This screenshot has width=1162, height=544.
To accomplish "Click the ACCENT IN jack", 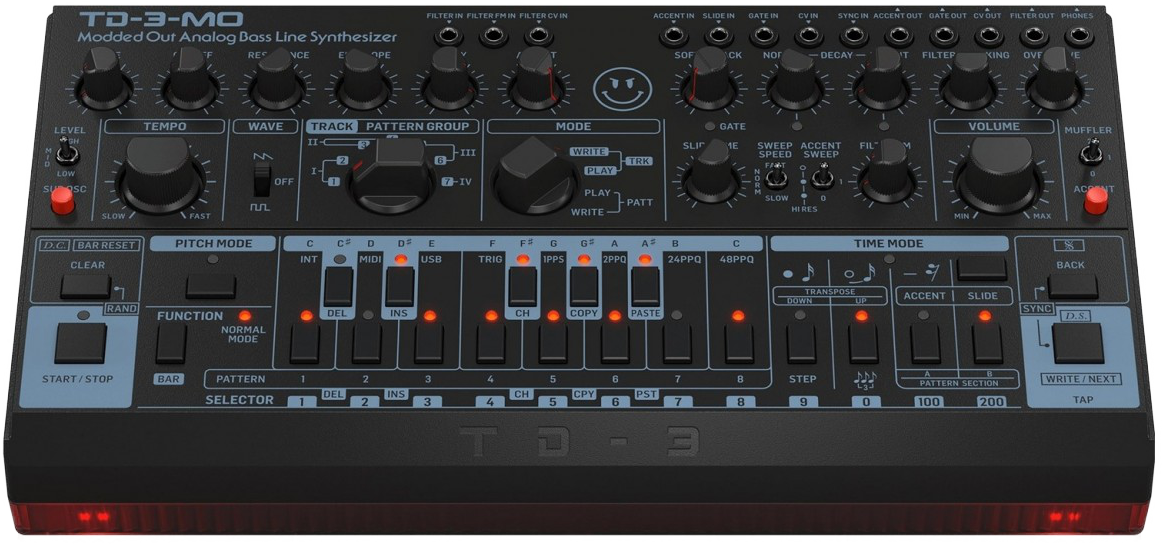I will (x=673, y=35).
